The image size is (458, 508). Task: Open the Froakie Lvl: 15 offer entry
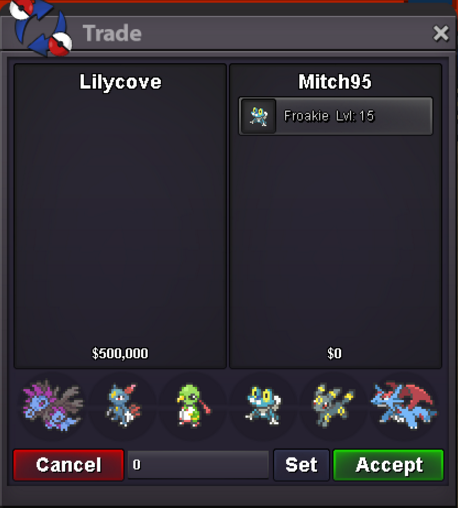[336, 116]
